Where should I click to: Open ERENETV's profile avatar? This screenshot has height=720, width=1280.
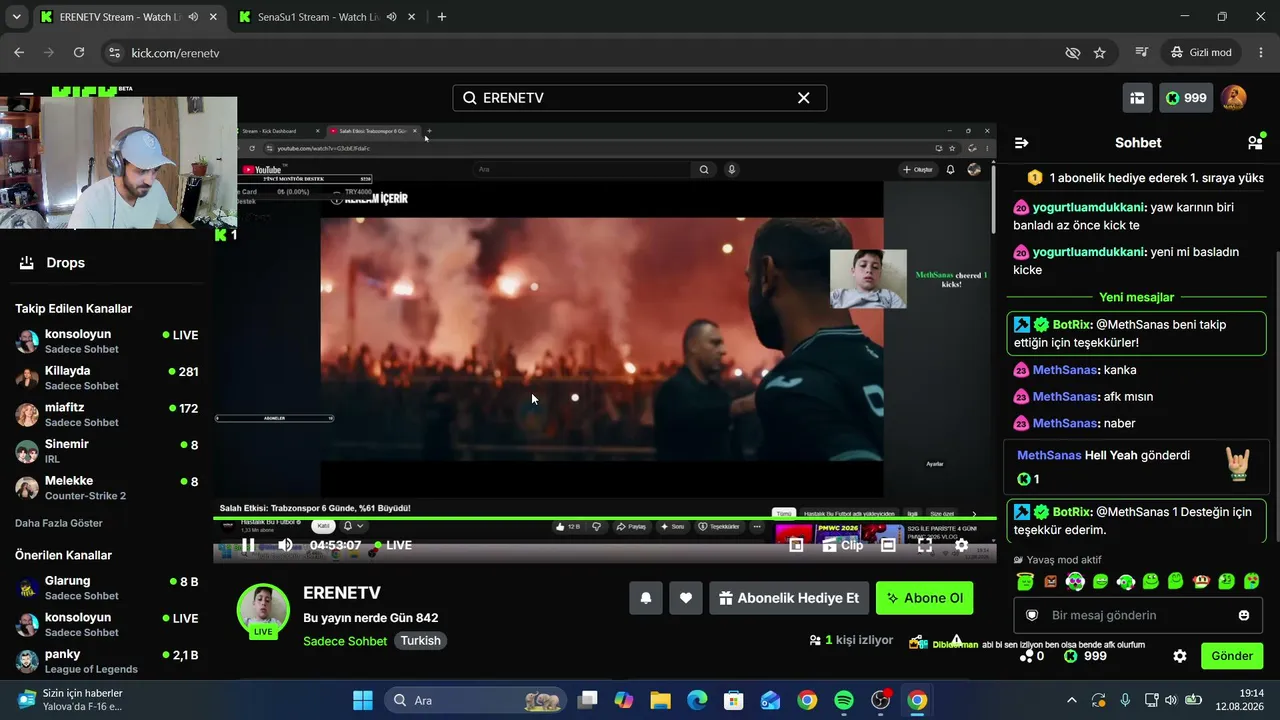[x=263, y=611]
